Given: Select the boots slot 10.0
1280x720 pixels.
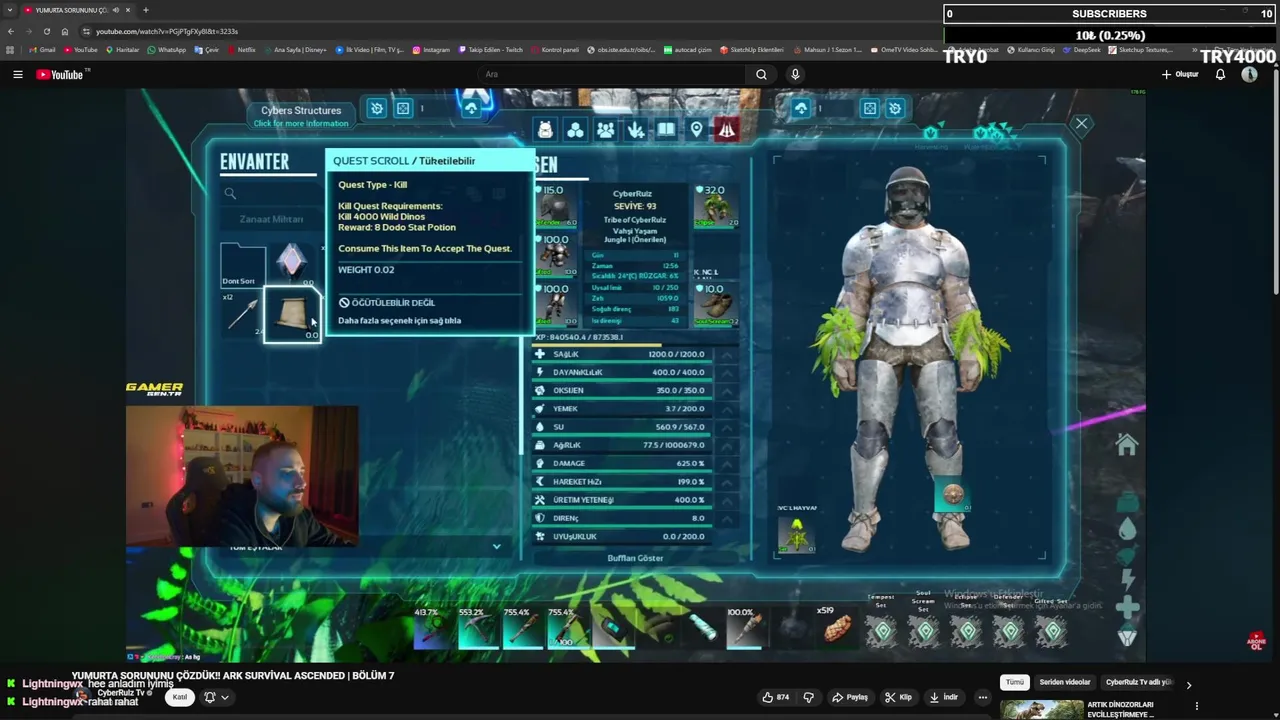Looking at the screenshot, I should pyautogui.click(x=716, y=305).
